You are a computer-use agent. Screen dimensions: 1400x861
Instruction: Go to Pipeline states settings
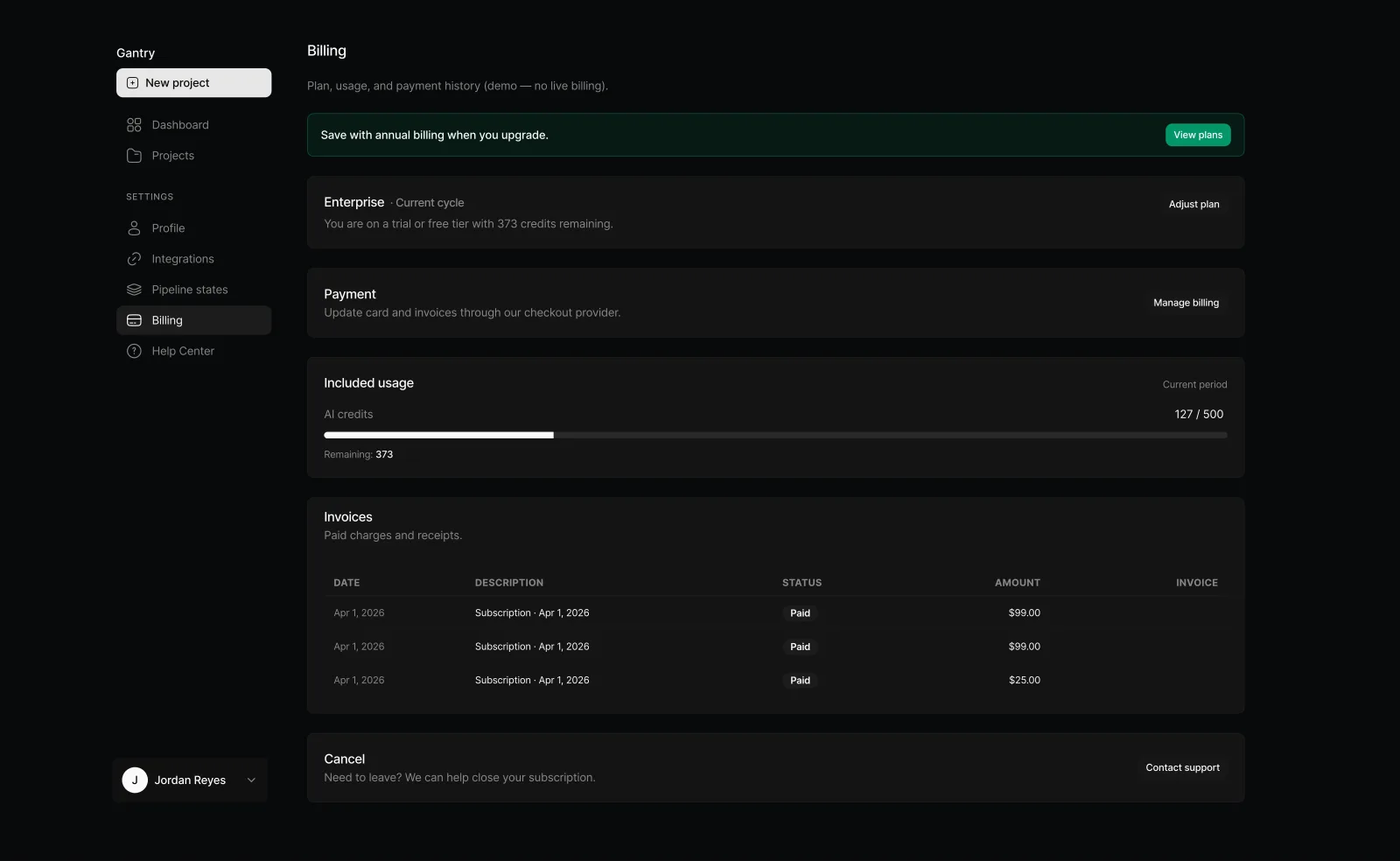189,290
